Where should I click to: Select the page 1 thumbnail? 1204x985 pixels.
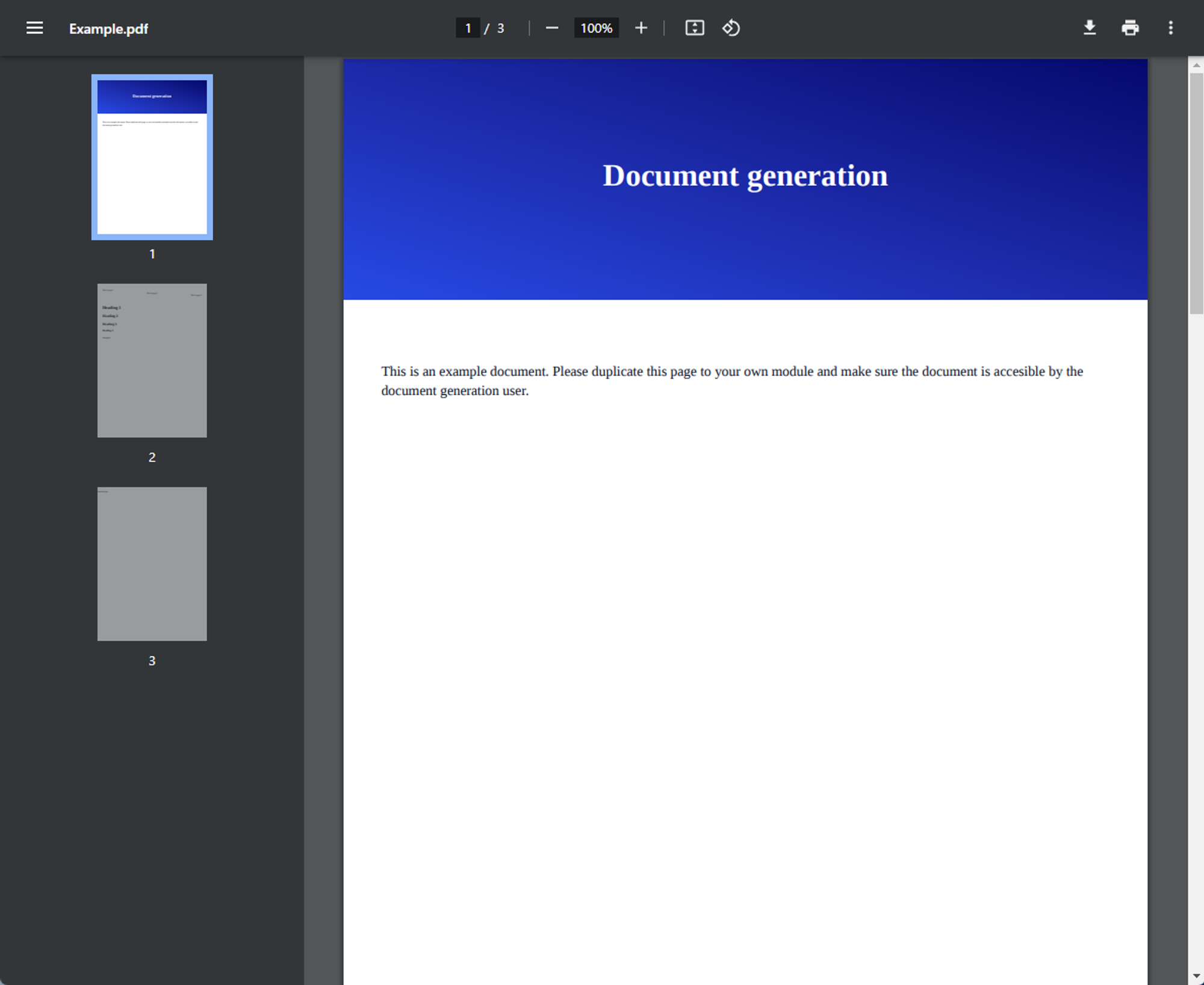[152, 157]
